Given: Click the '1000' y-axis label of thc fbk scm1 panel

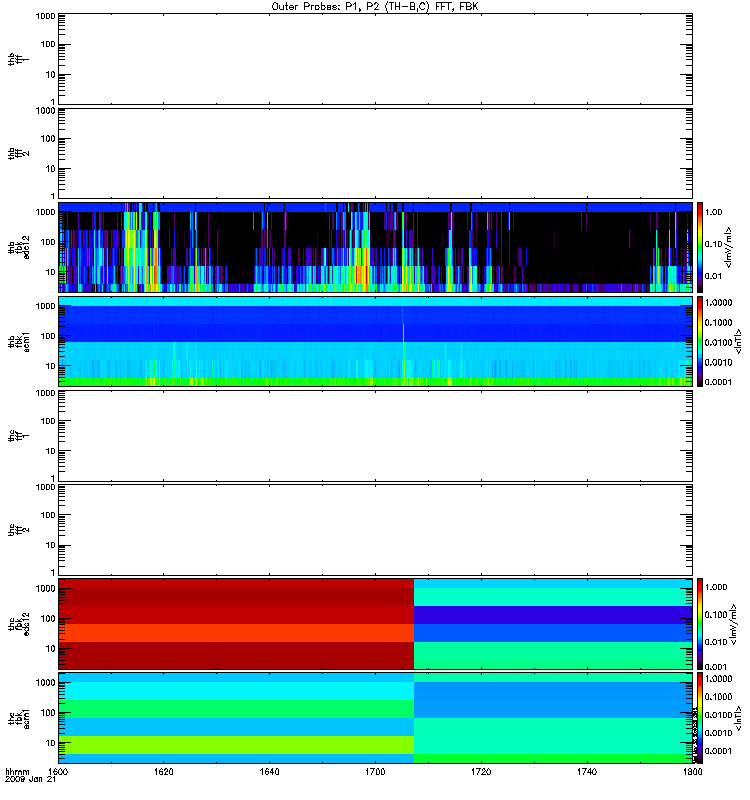Looking at the screenshot, I should (x=45, y=683).
